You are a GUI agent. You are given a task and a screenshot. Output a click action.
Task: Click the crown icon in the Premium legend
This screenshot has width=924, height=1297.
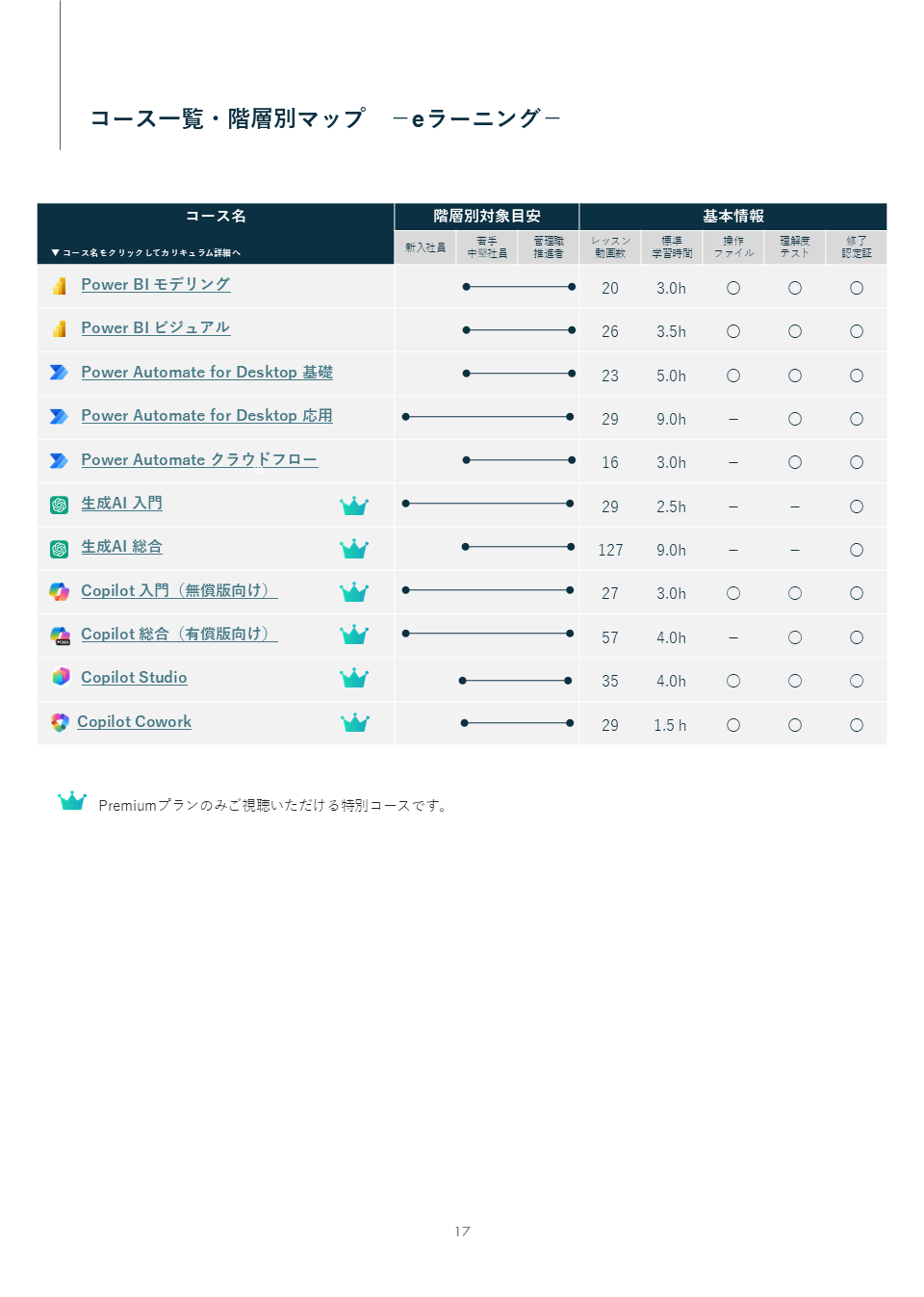[72, 801]
